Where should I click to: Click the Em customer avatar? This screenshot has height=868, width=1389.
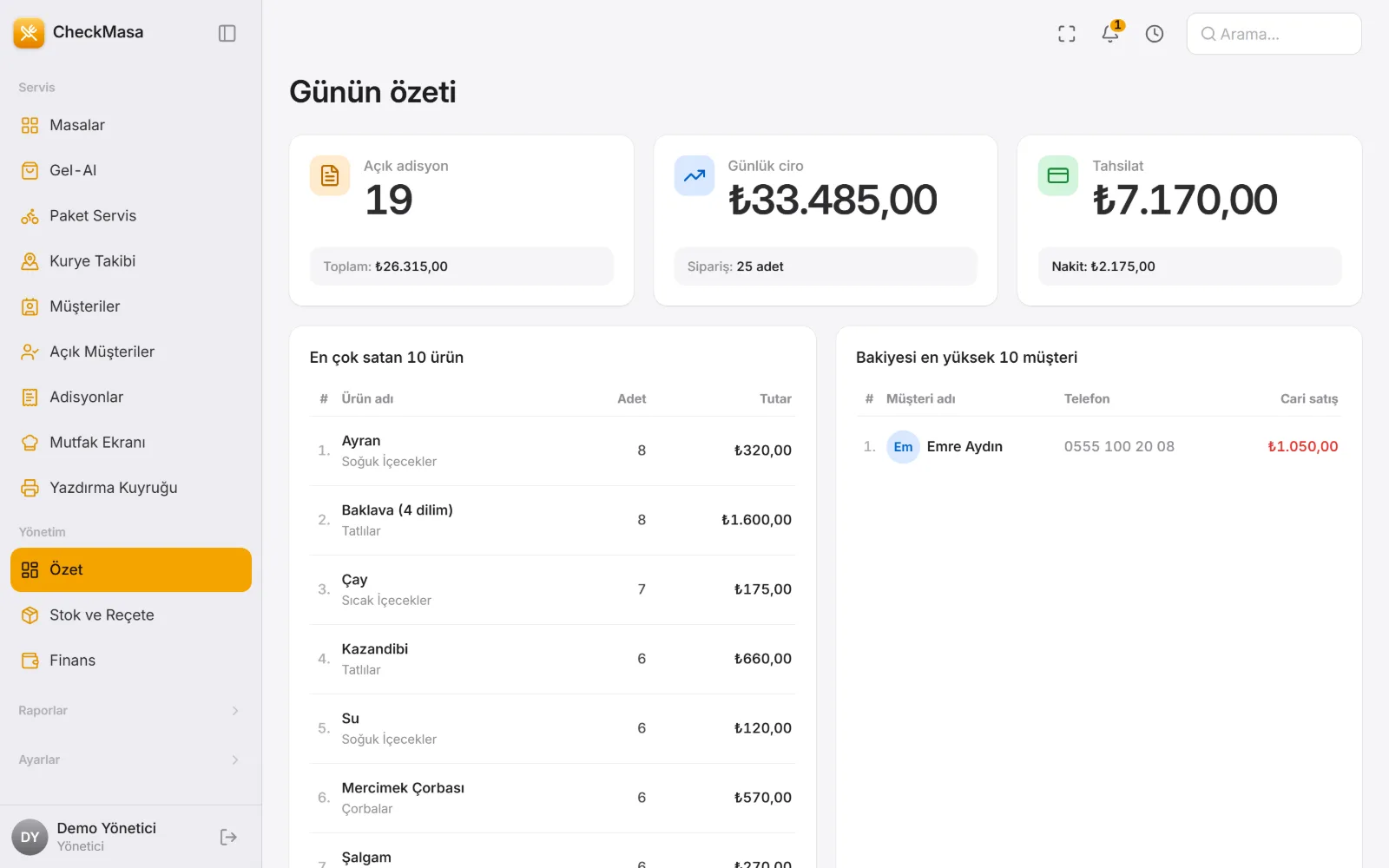pos(903,447)
